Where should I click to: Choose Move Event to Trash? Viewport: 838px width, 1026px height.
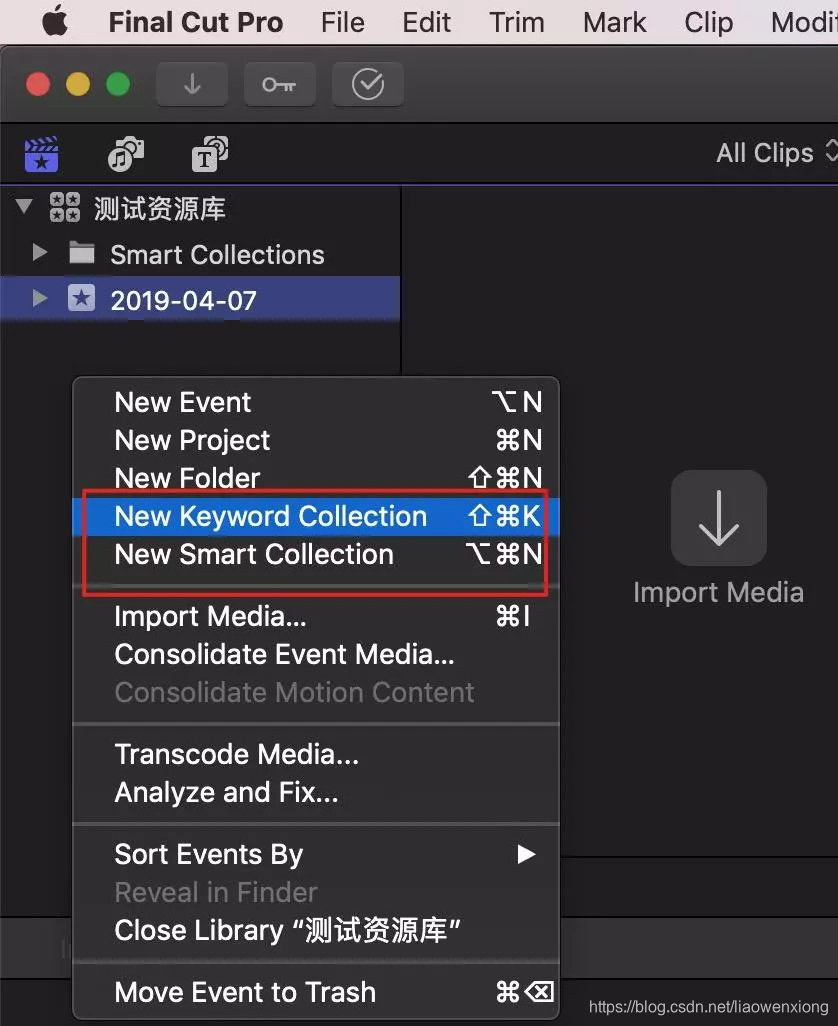click(316, 992)
